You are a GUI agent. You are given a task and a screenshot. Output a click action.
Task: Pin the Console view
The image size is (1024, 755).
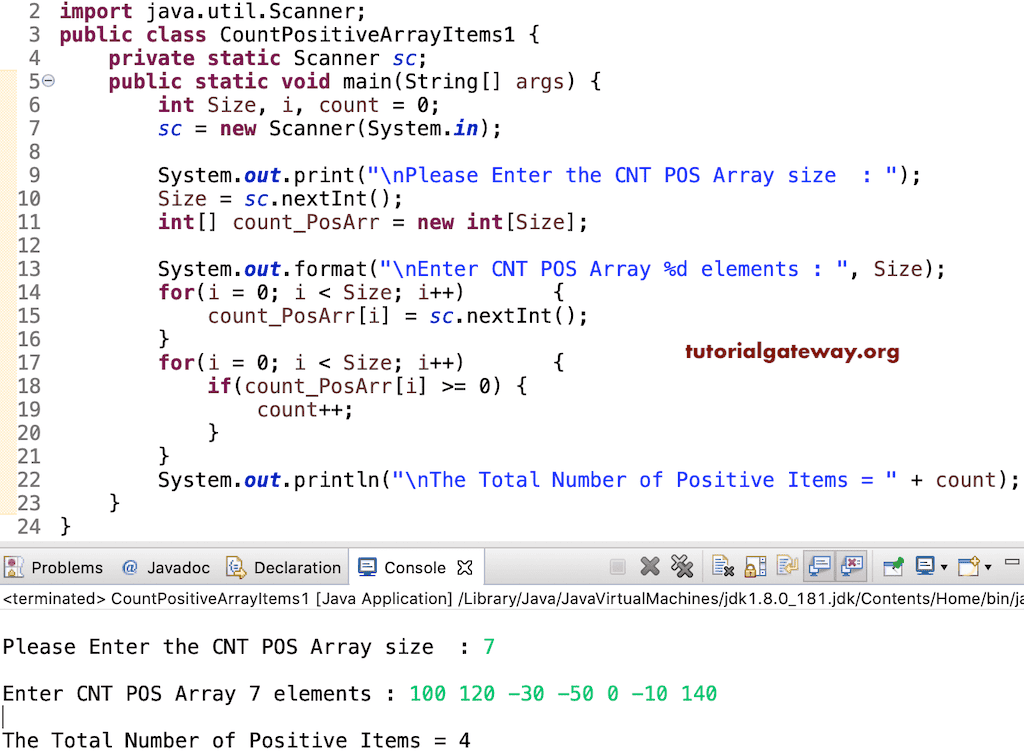pos(892,567)
